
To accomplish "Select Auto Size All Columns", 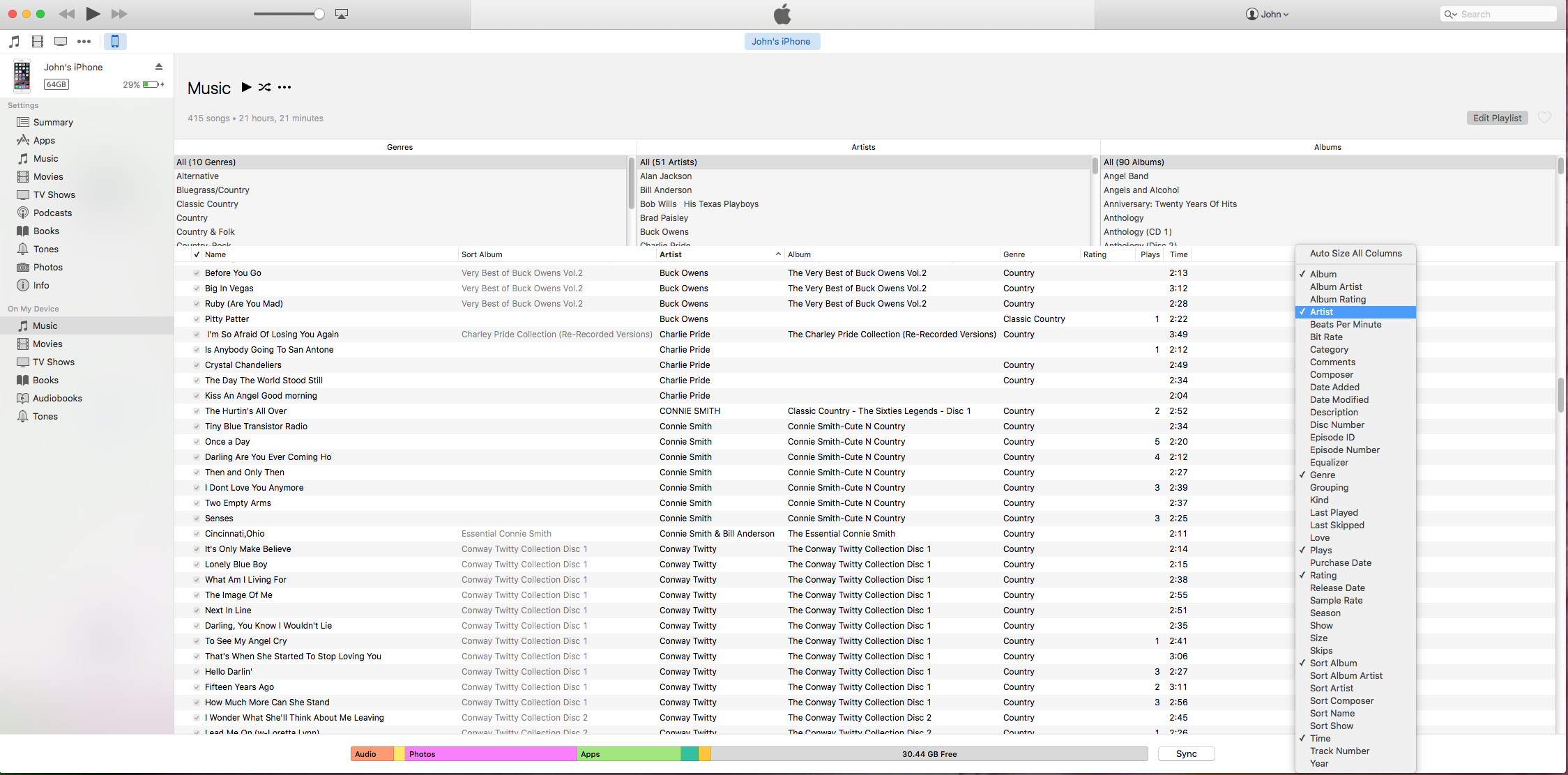I will 1355,253.
